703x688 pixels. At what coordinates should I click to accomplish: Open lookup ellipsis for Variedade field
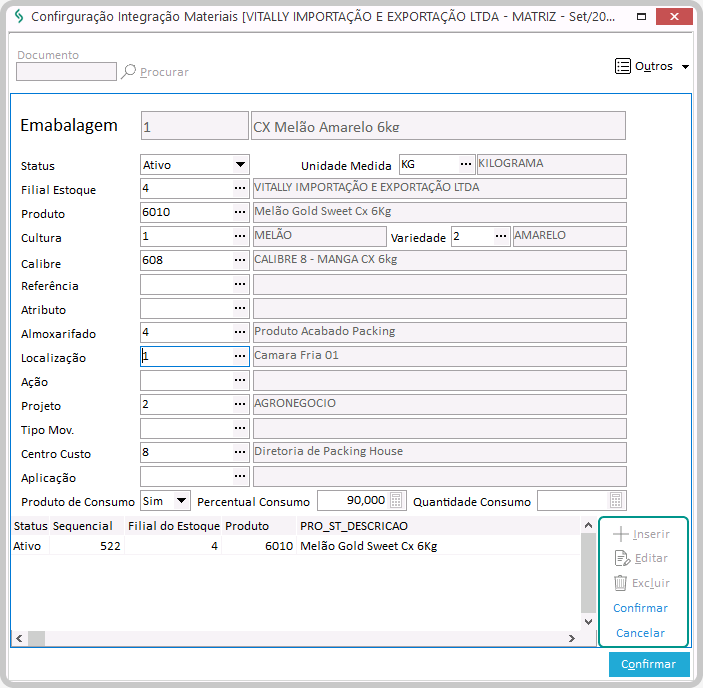[x=501, y=236]
